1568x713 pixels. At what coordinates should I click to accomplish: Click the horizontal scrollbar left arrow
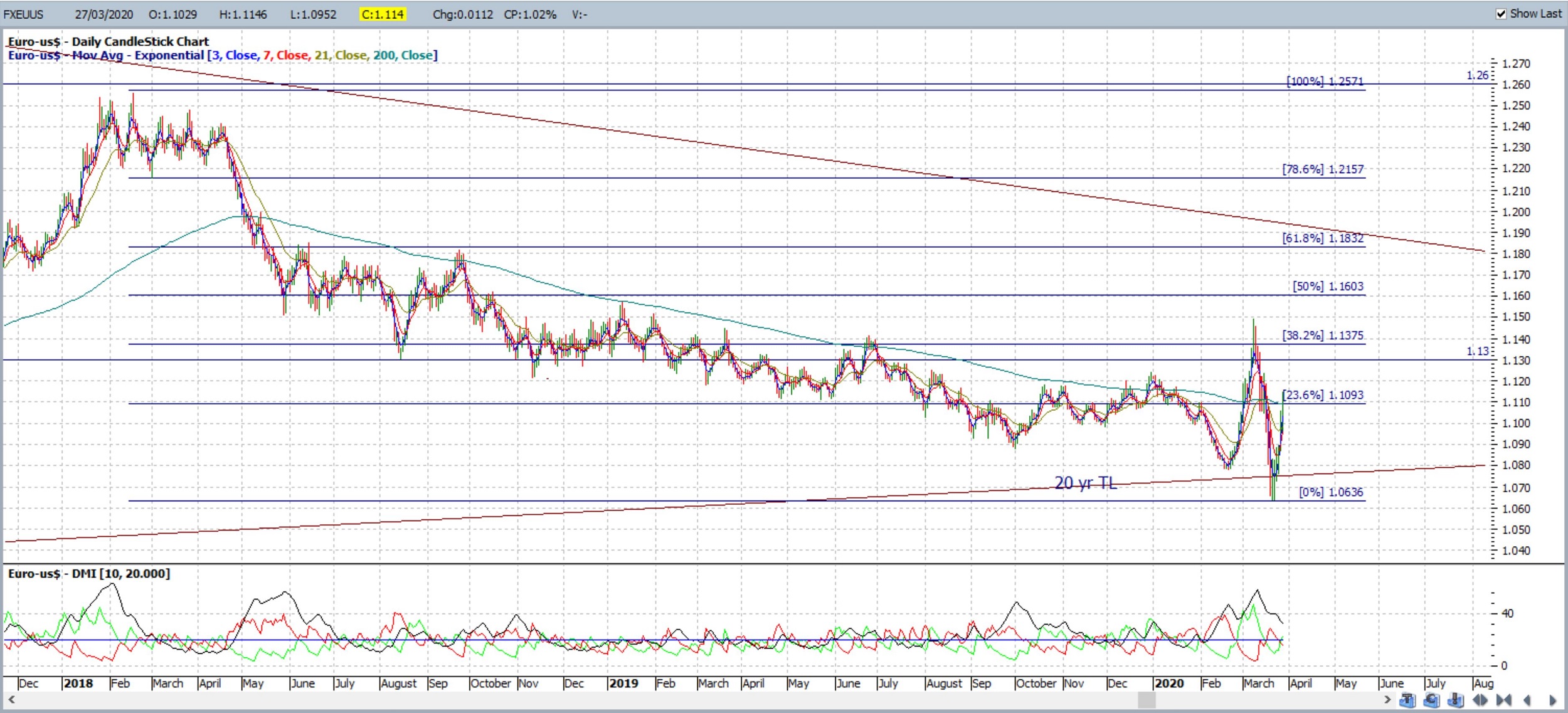click(11, 699)
